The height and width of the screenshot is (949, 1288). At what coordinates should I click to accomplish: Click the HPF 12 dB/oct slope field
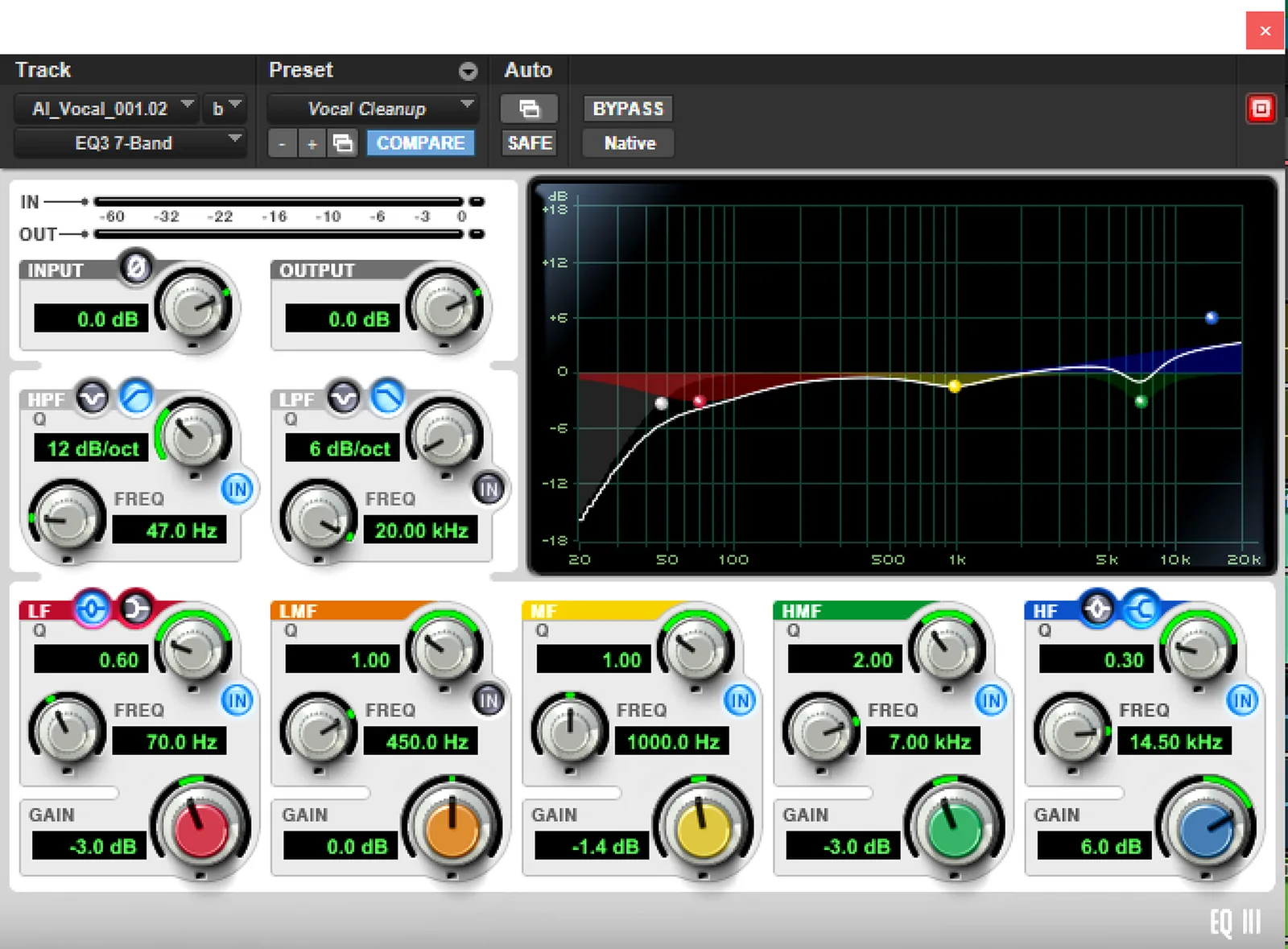(x=91, y=448)
